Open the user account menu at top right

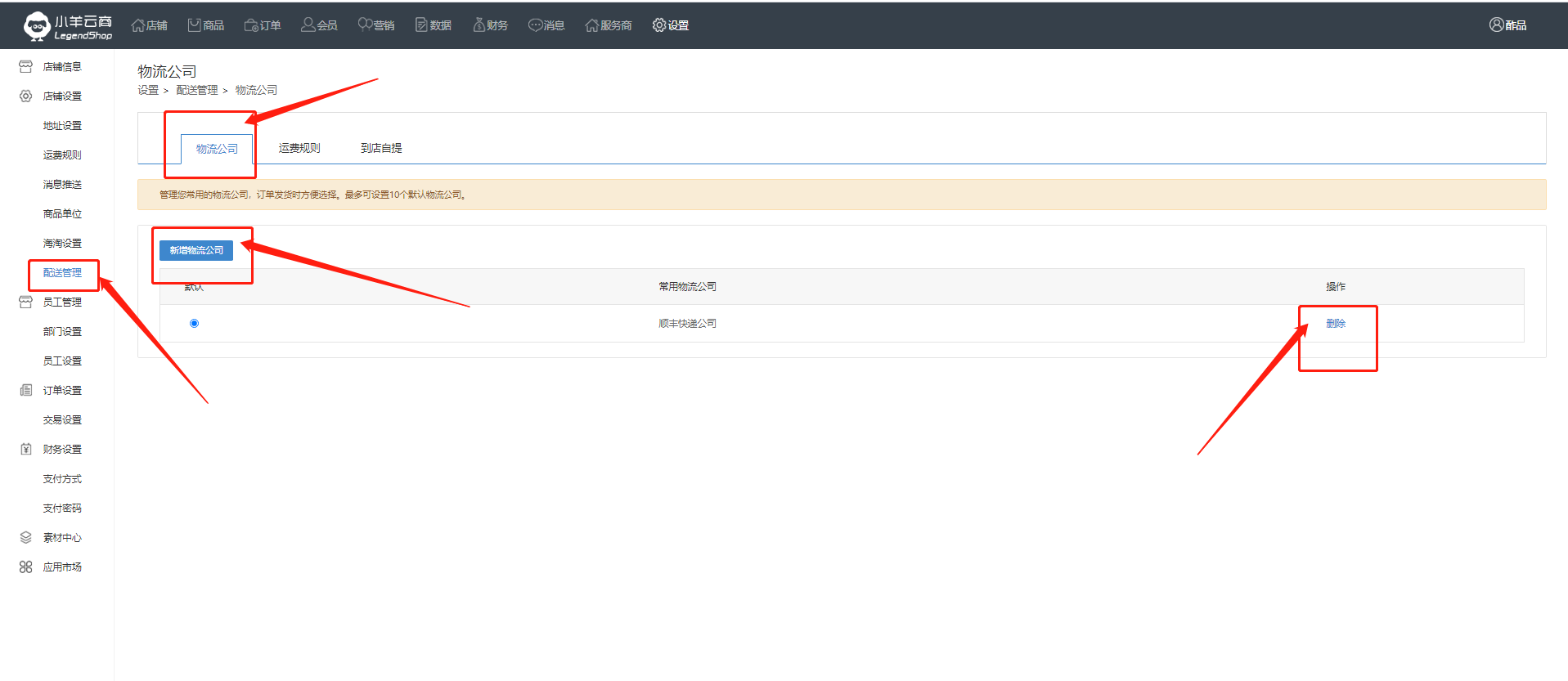[x=1507, y=25]
